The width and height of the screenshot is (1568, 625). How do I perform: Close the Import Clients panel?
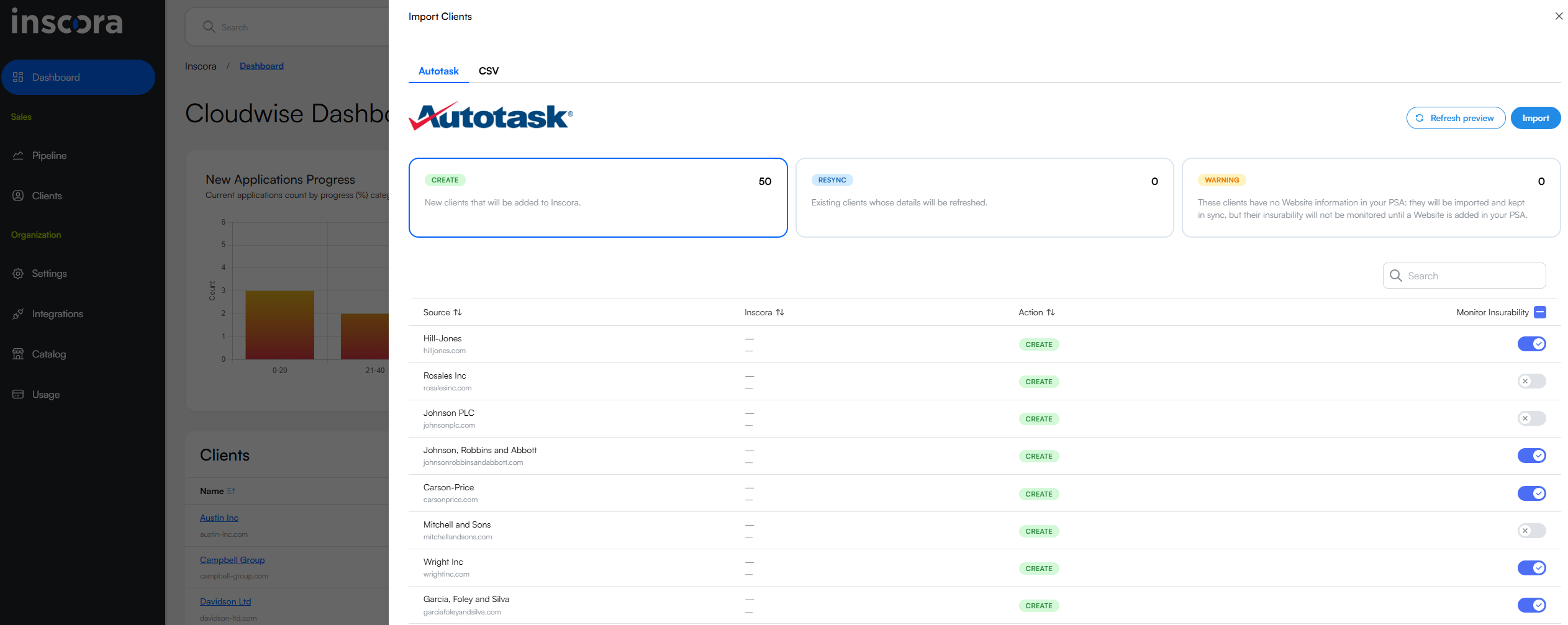tap(1559, 16)
